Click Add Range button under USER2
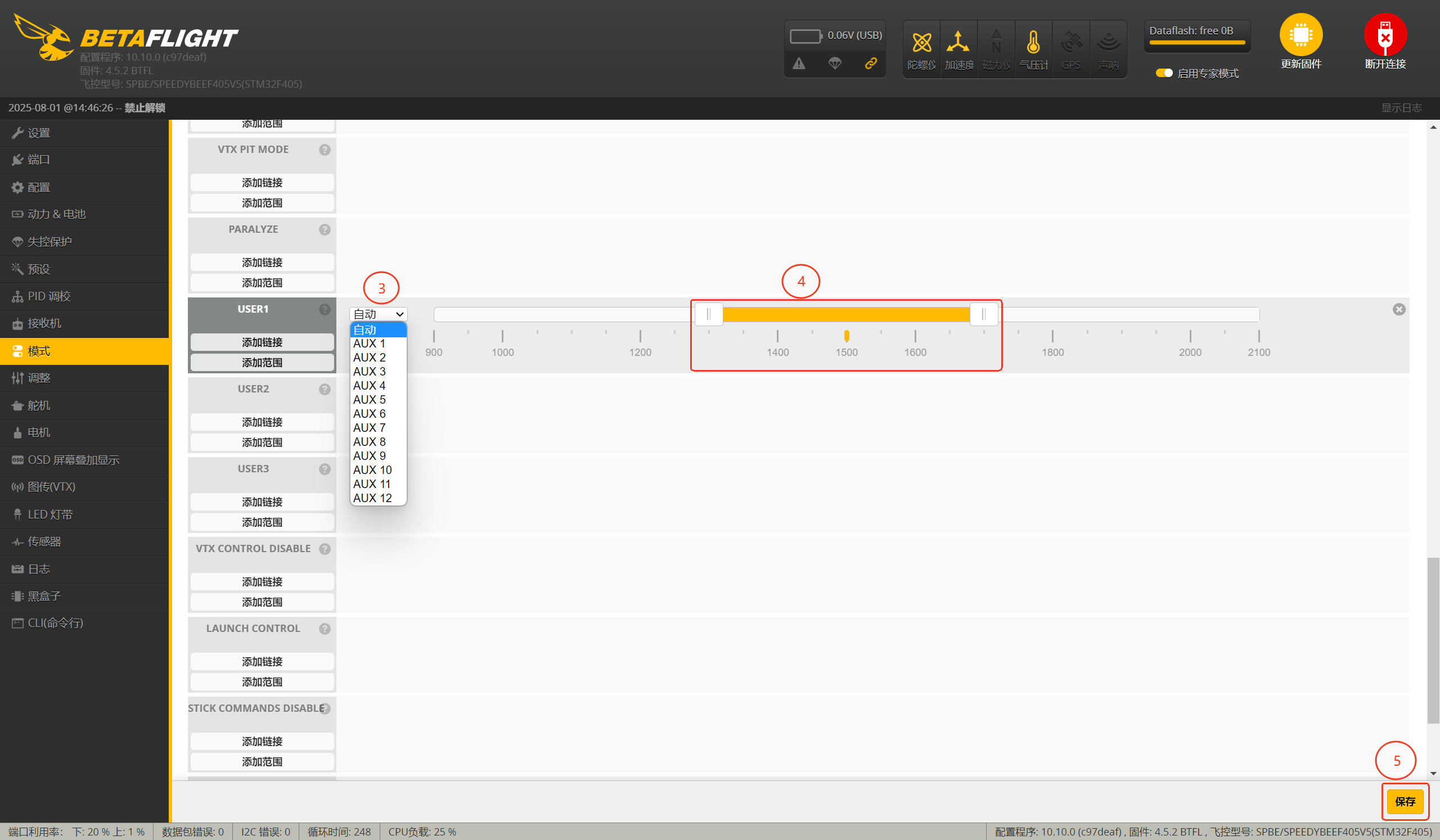 (x=262, y=442)
